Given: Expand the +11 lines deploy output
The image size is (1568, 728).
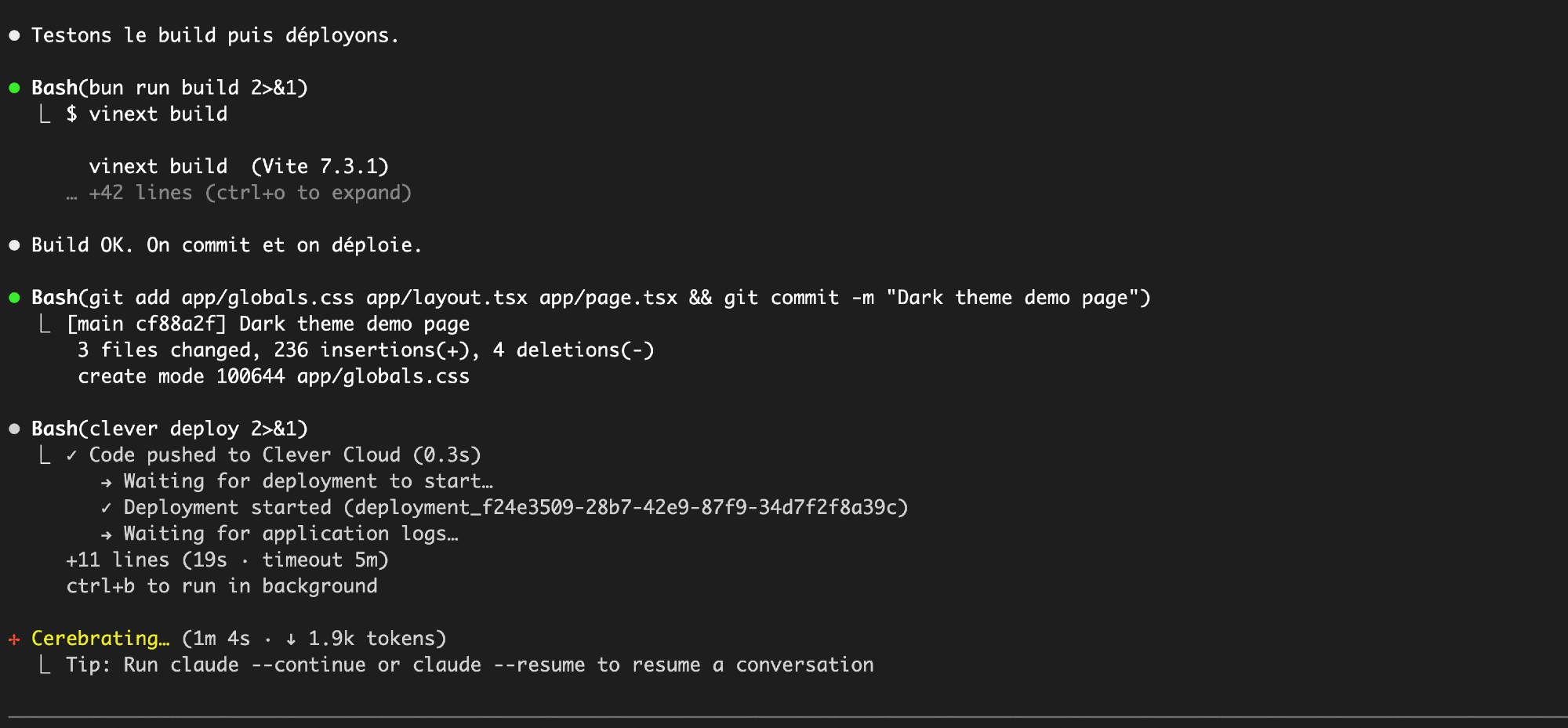Looking at the screenshot, I should tap(227, 560).
